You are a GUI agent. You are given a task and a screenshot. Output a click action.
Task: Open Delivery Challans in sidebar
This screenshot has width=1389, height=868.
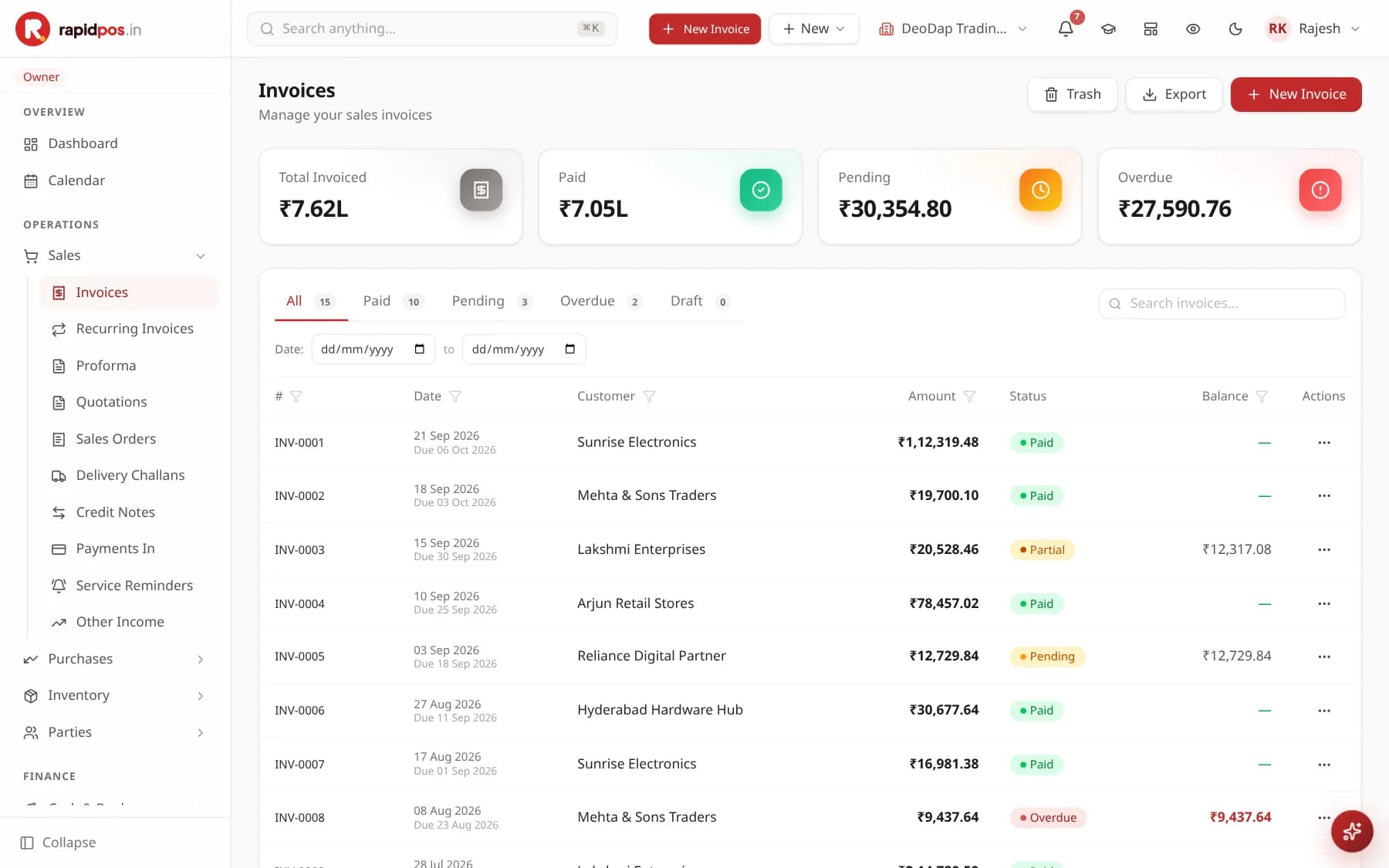pyautogui.click(x=130, y=475)
